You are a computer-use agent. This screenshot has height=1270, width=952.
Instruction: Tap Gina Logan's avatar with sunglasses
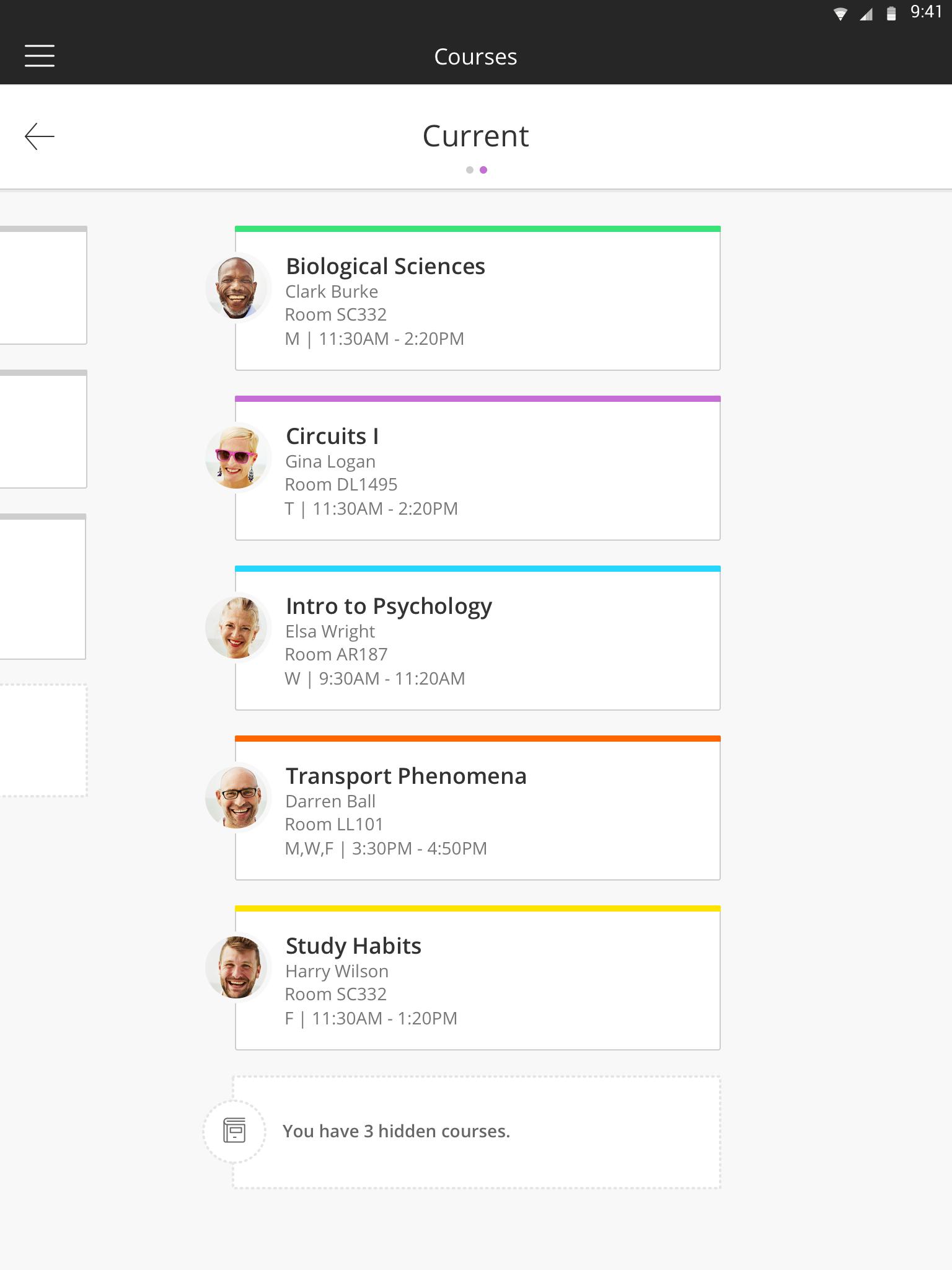(x=237, y=458)
